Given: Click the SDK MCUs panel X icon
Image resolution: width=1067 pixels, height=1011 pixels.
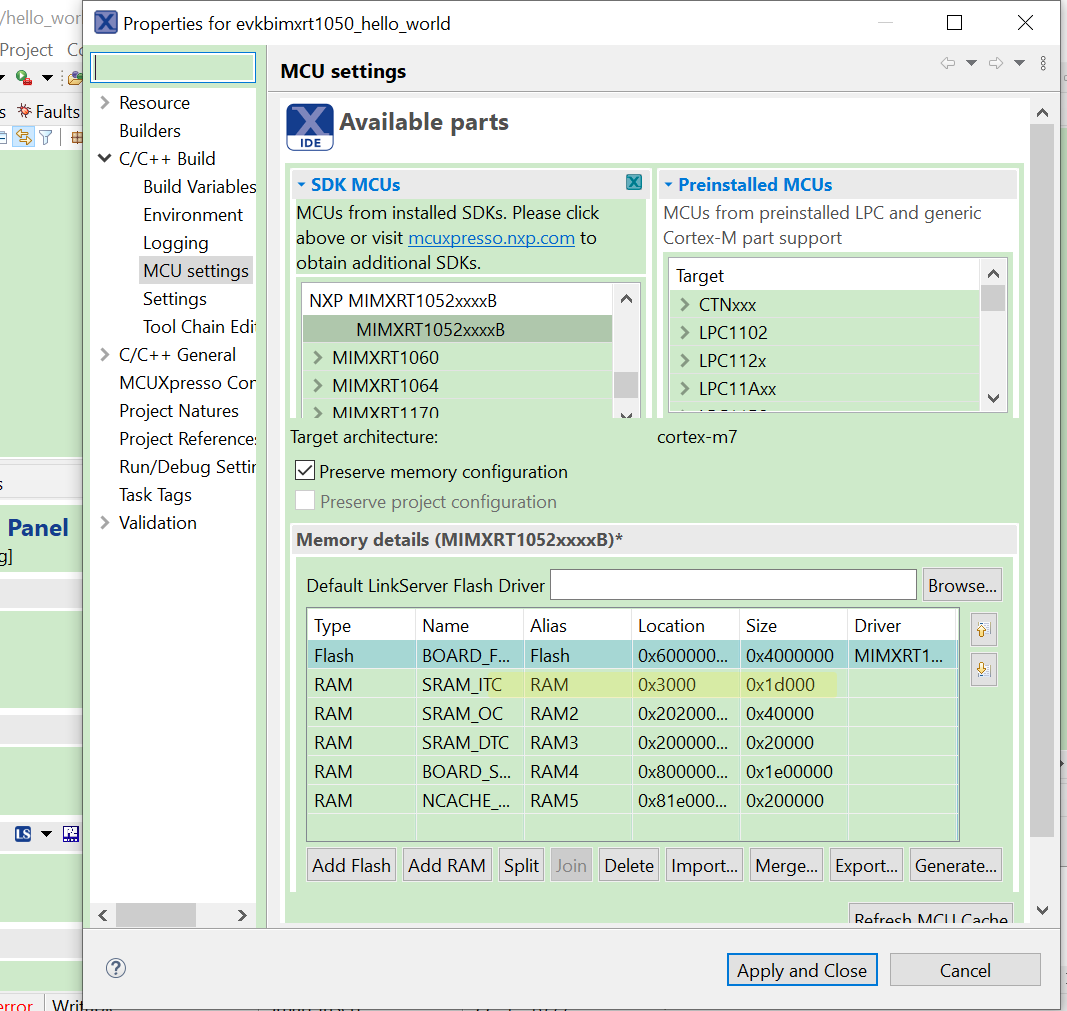Looking at the screenshot, I should coord(634,182).
